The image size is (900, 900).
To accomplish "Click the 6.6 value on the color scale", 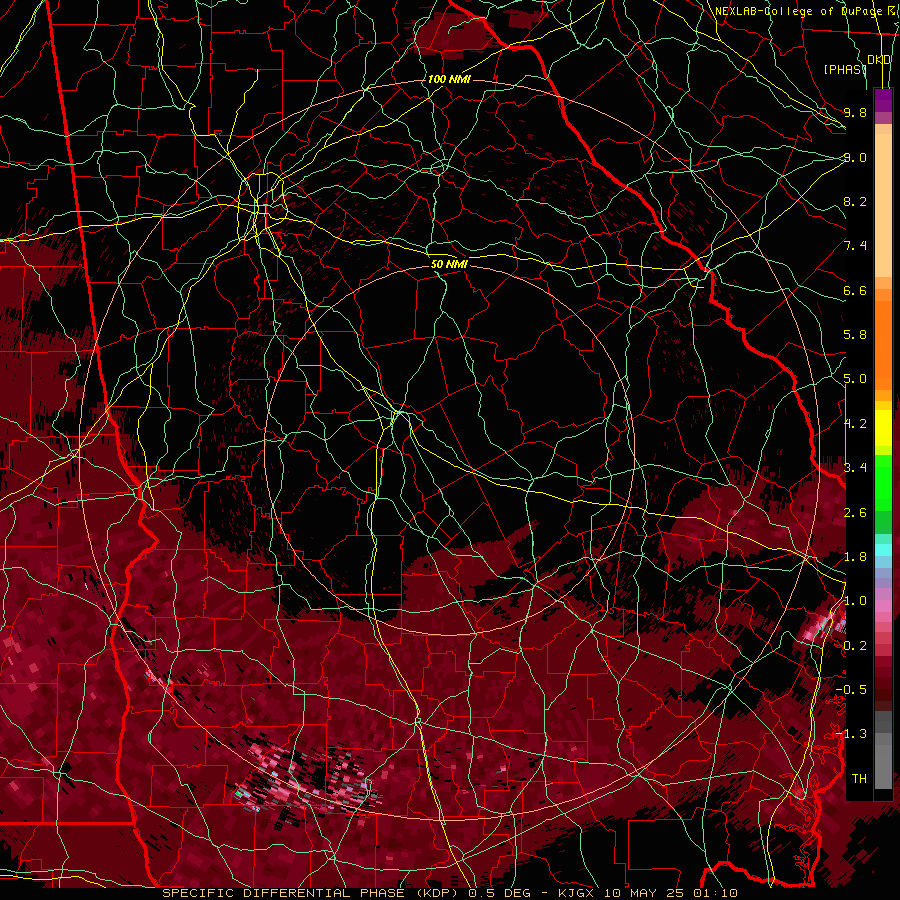I will click(x=855, y=290).
